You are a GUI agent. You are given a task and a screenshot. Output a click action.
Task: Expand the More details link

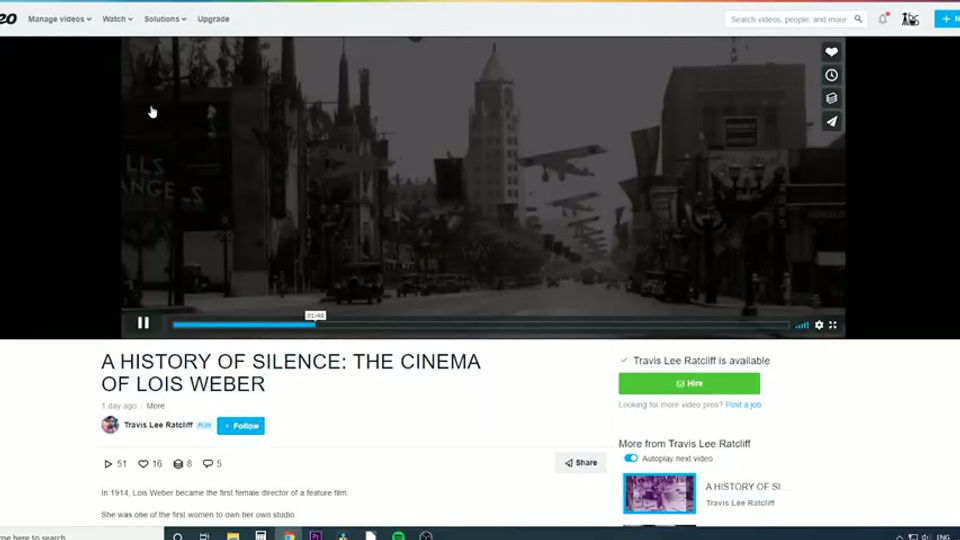[156, 406]
